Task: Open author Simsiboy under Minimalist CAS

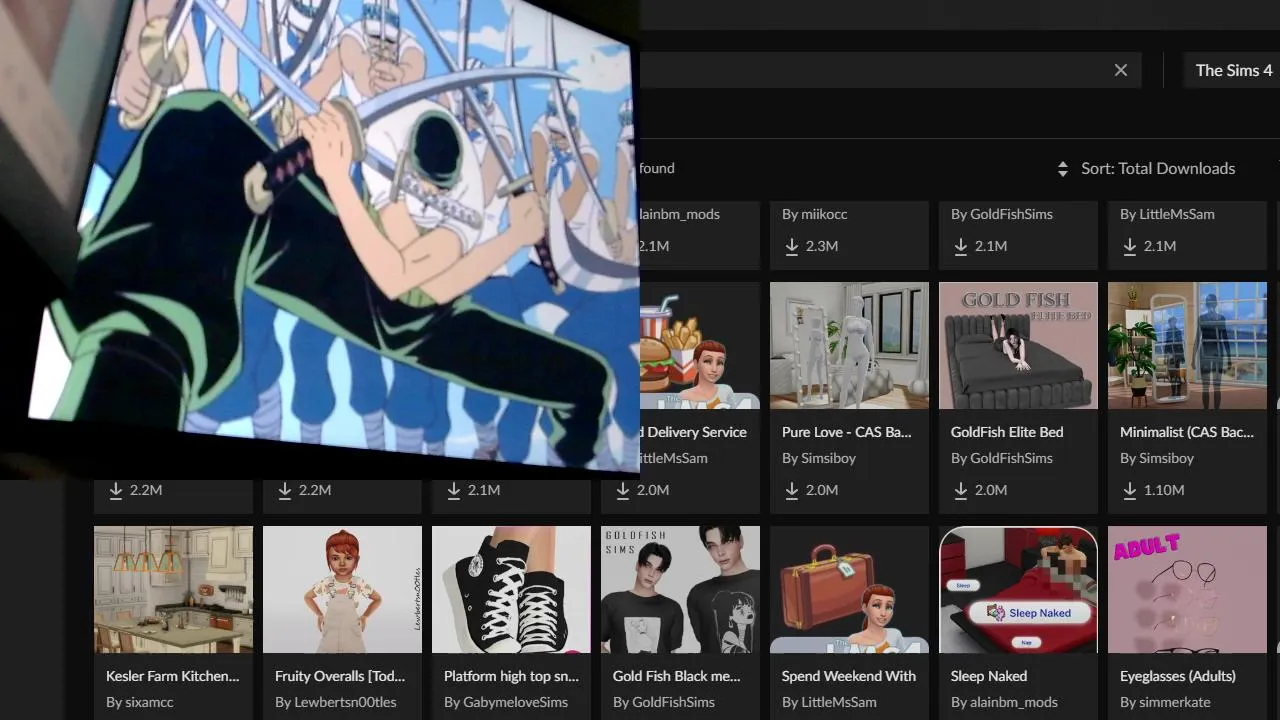Action: pos(1157,458)
